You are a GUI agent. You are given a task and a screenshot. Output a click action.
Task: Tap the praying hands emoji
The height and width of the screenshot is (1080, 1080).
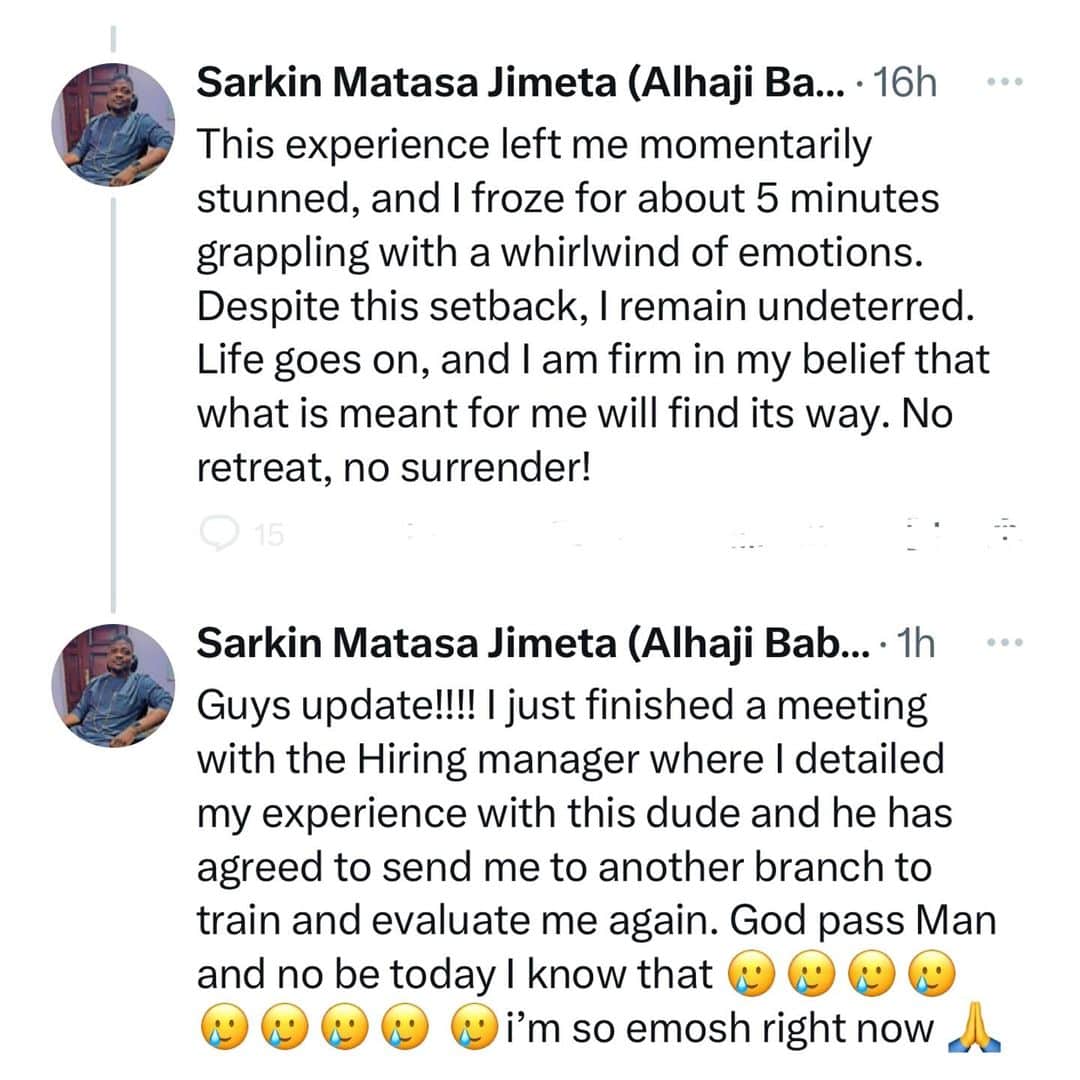point(968,1028)
